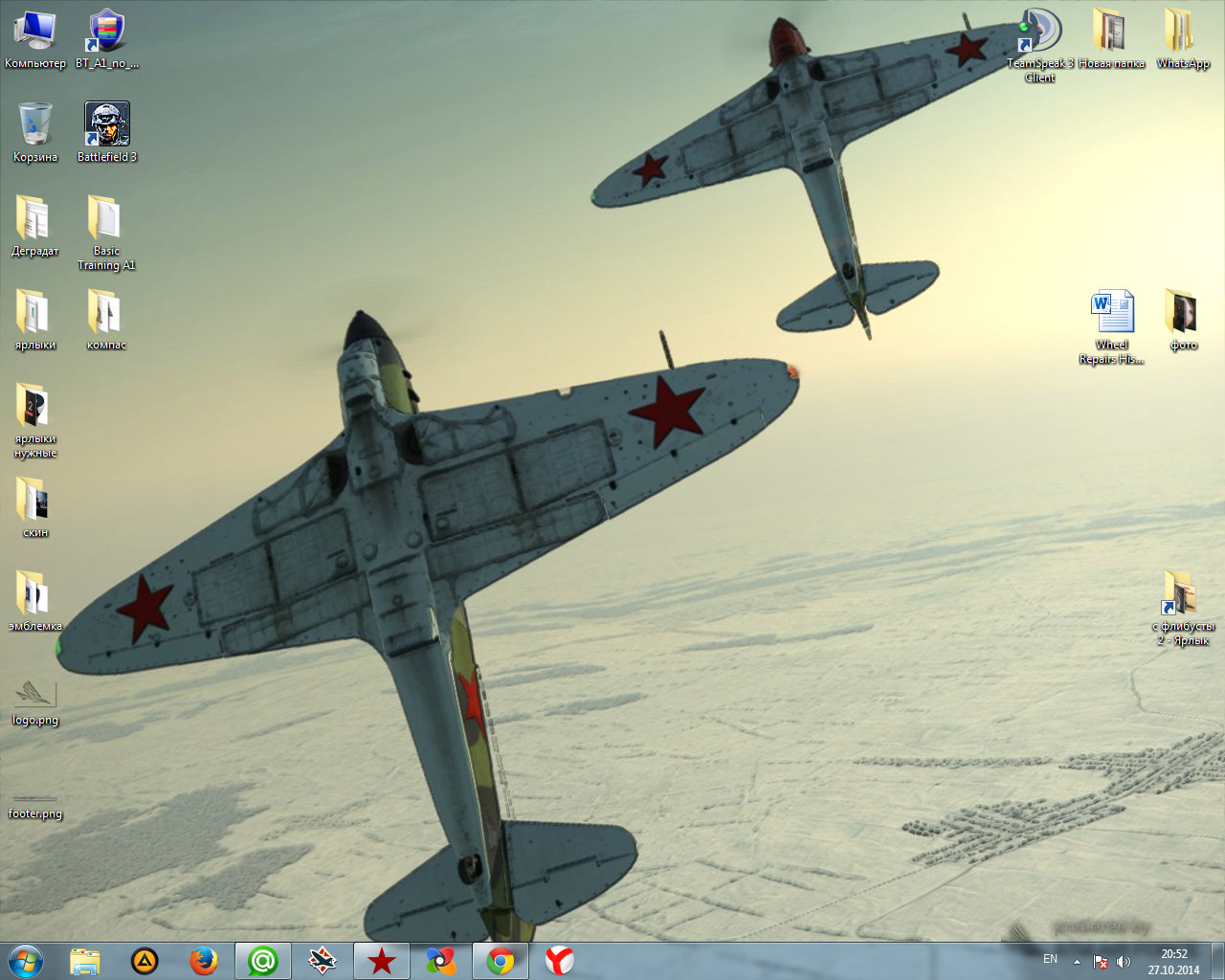The width and height of the screenshot is (1225, 980).
Task: Launch TeamSpeak 3 Client shortcut
Action: 1040,46
